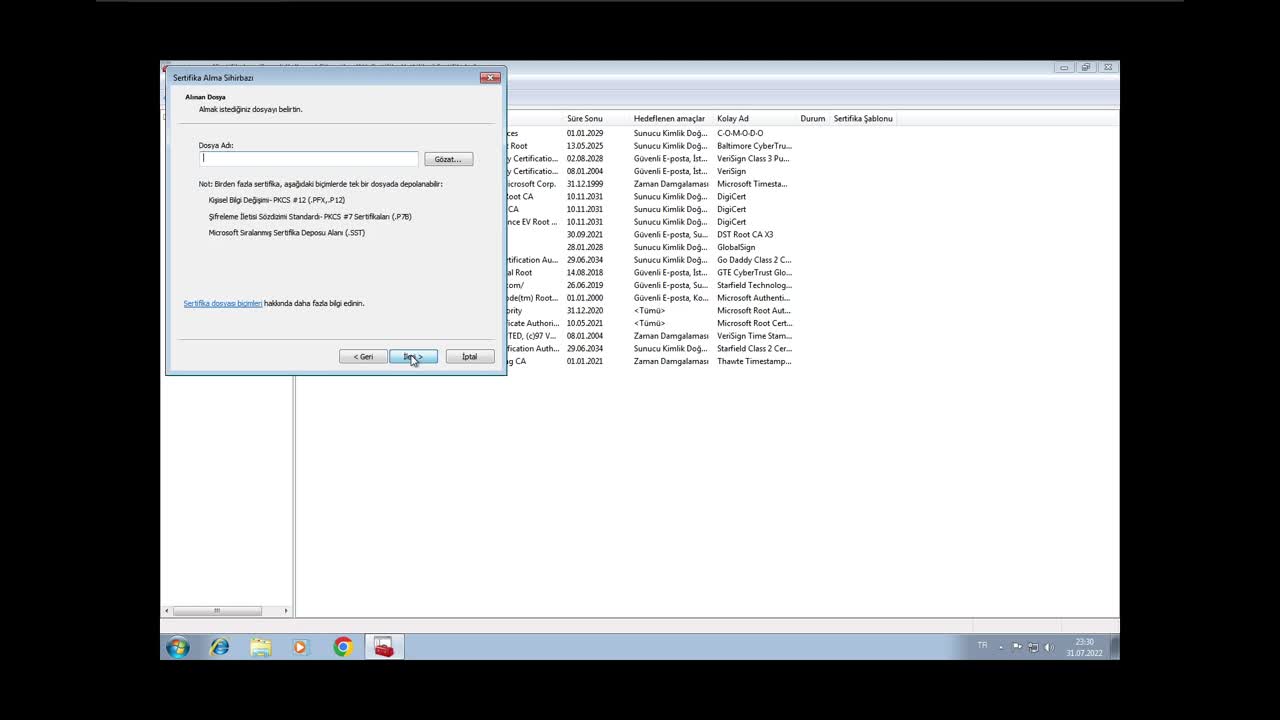
Task: Open the Sertifika dosyası biçimleri help link
Action: (x=222, y=303)
